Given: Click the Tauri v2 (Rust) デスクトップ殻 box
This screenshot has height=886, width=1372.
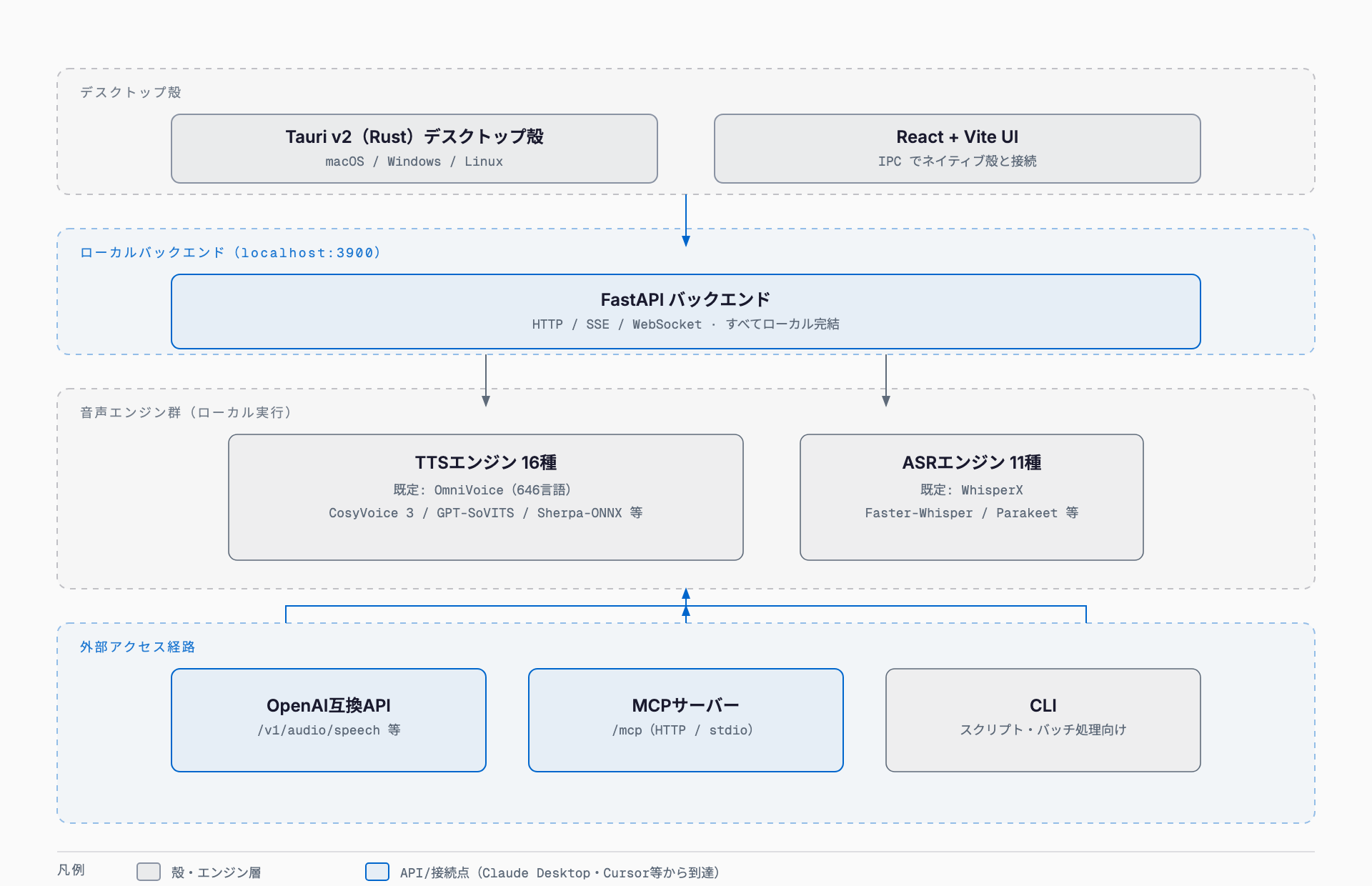Looking at the screenshot, I should pos(414,149).
